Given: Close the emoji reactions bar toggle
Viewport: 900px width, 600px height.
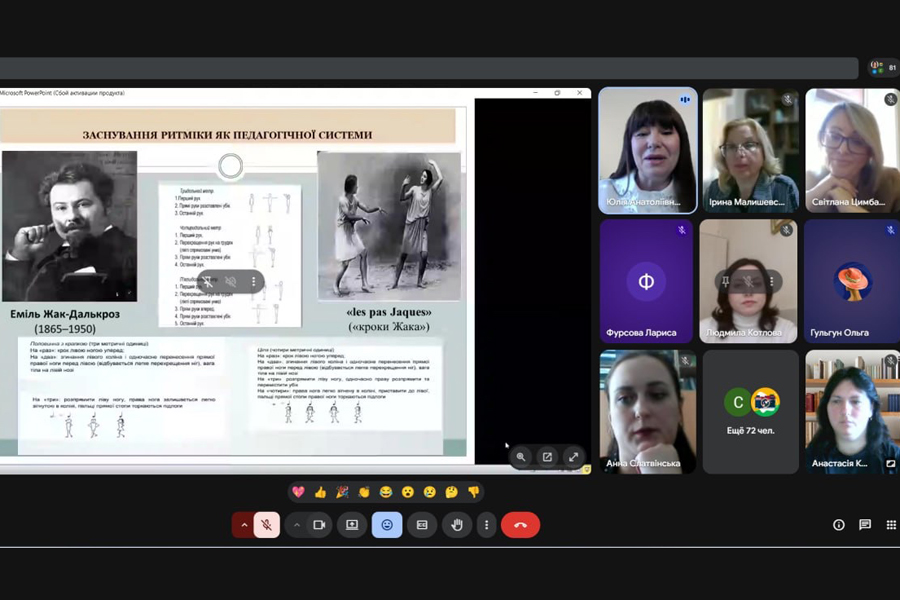Looking at the screenshot, I should [x=387, y=525].
